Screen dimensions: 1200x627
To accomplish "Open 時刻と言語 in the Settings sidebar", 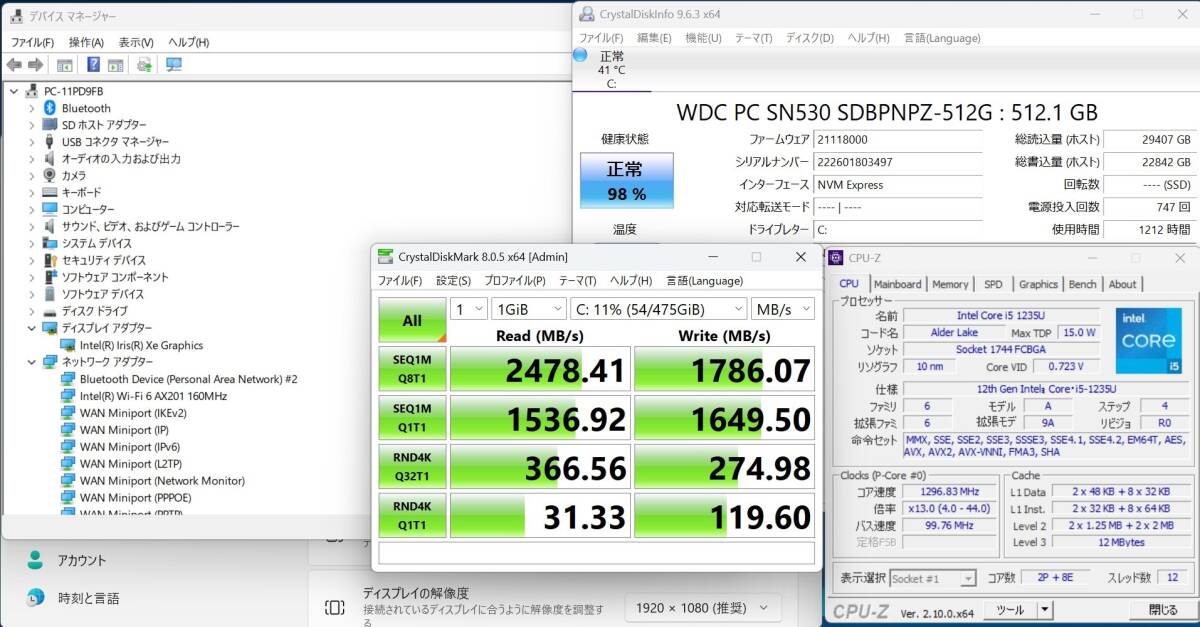I will (x=88, y=598).
